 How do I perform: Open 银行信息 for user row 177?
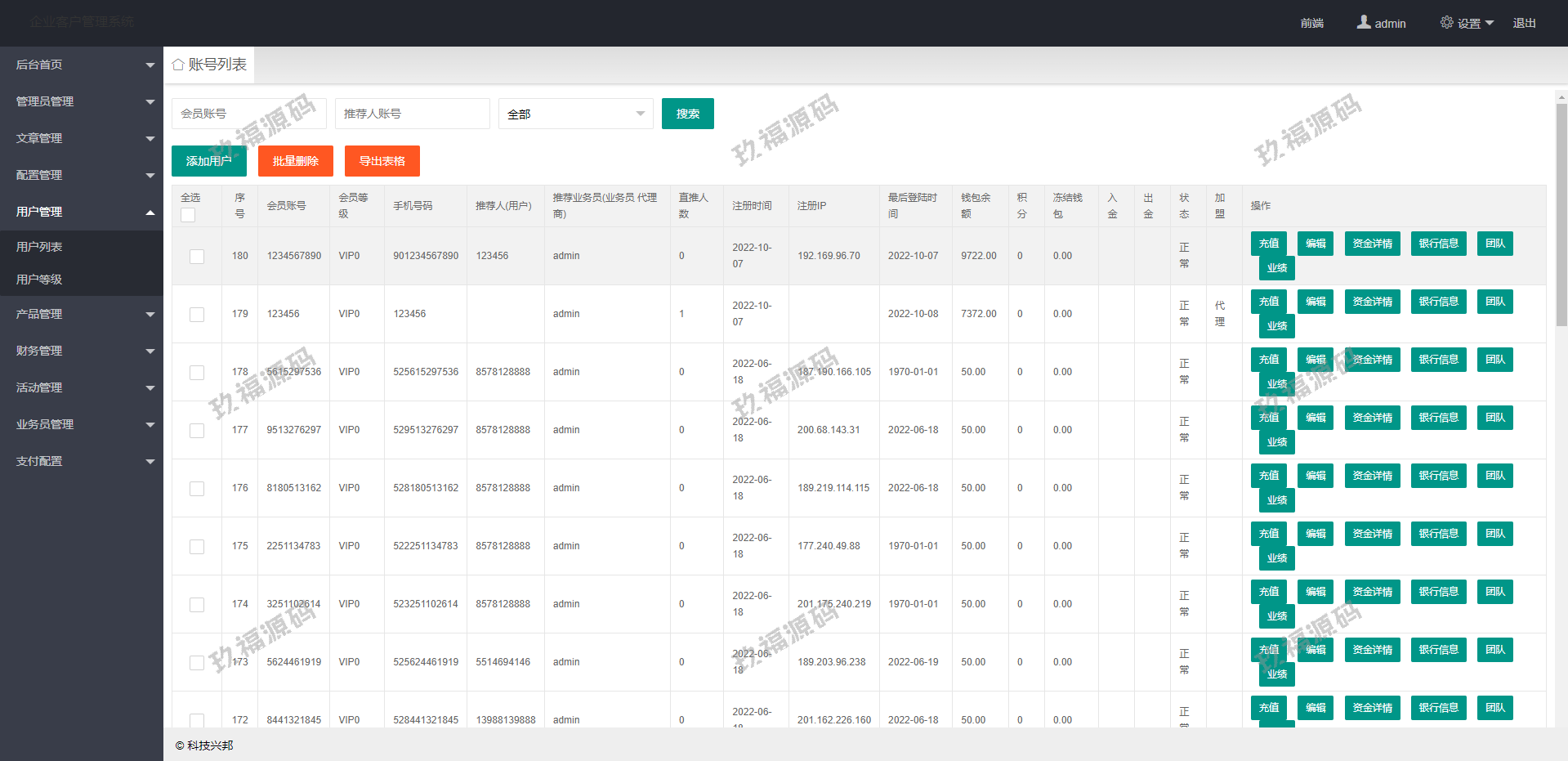tap(1438, 418)
